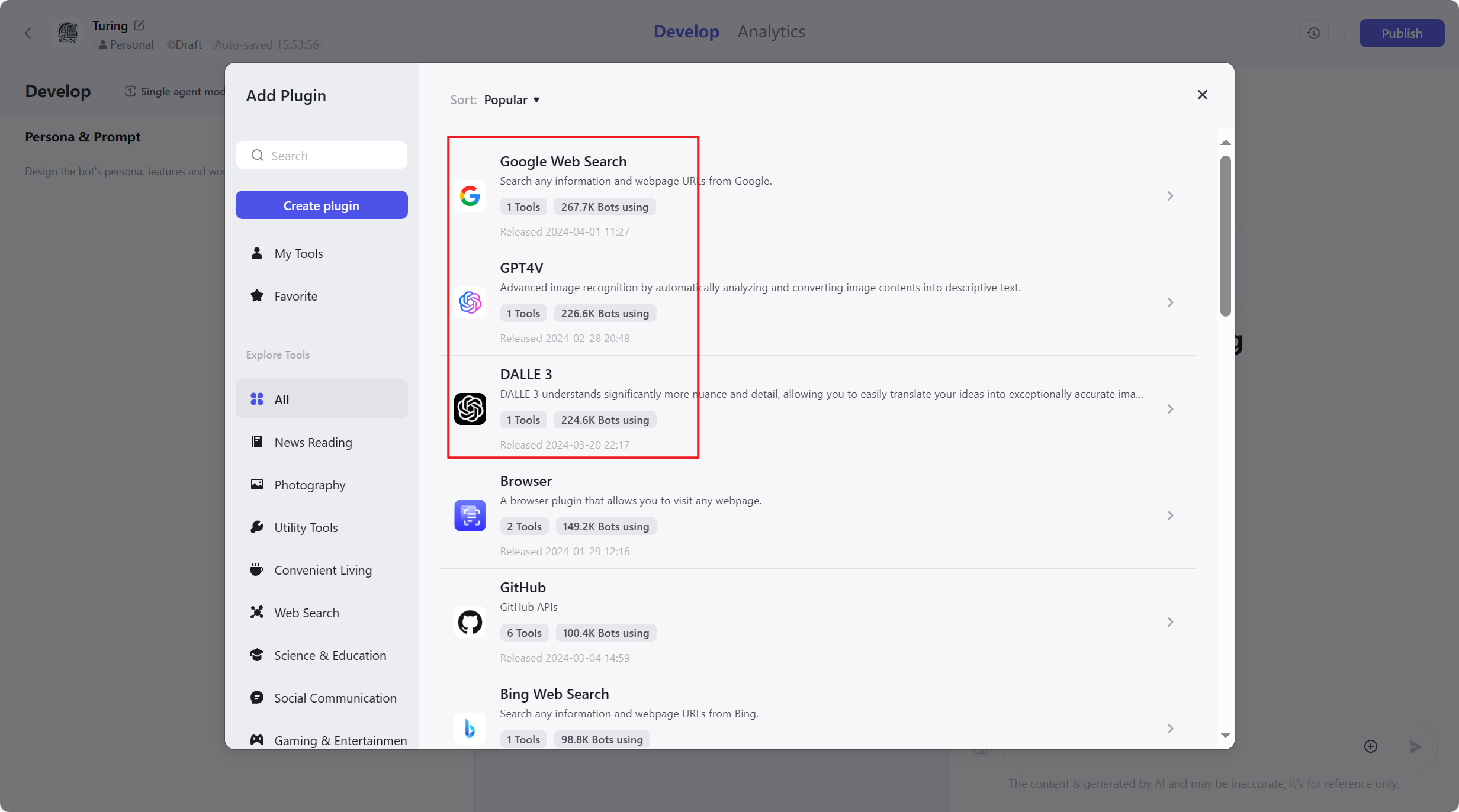Open the My Tools section

tap(298, 253)
